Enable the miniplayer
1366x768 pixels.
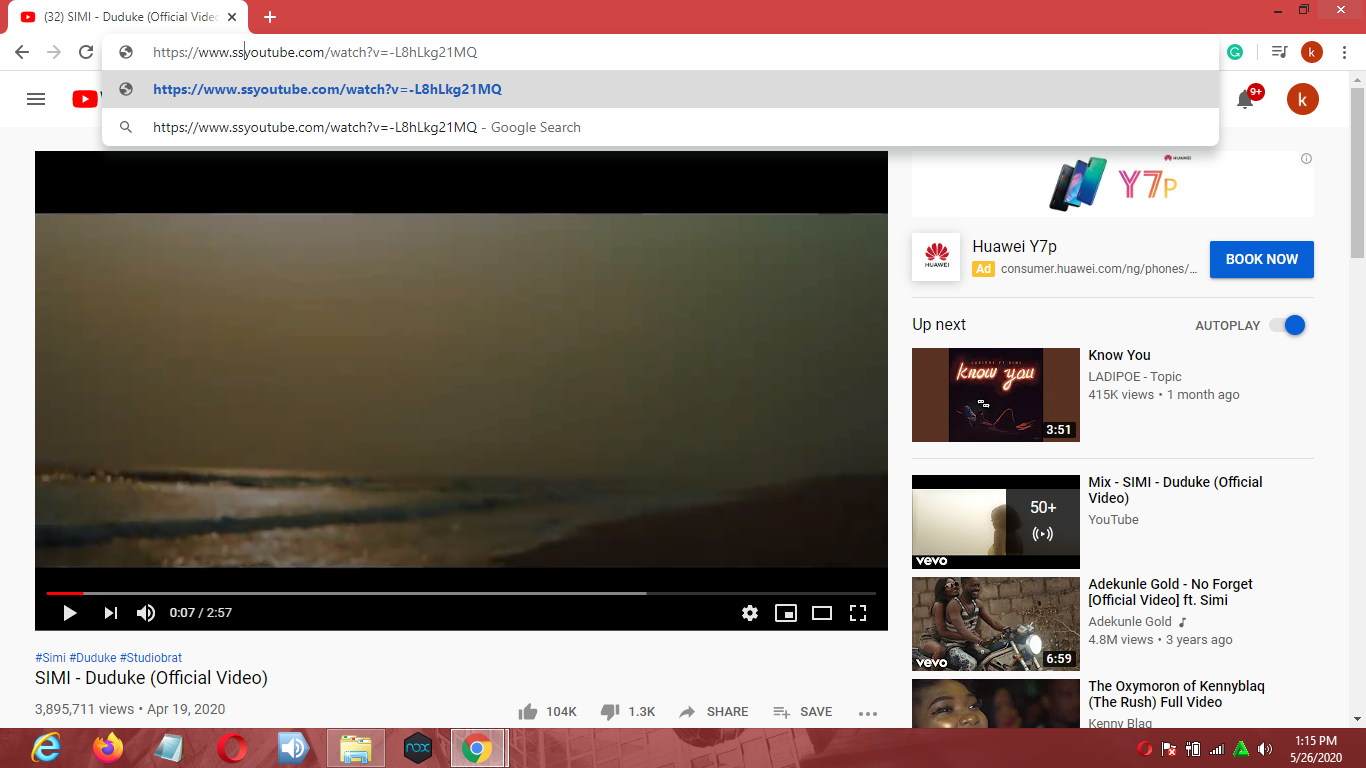click(786, 613)
